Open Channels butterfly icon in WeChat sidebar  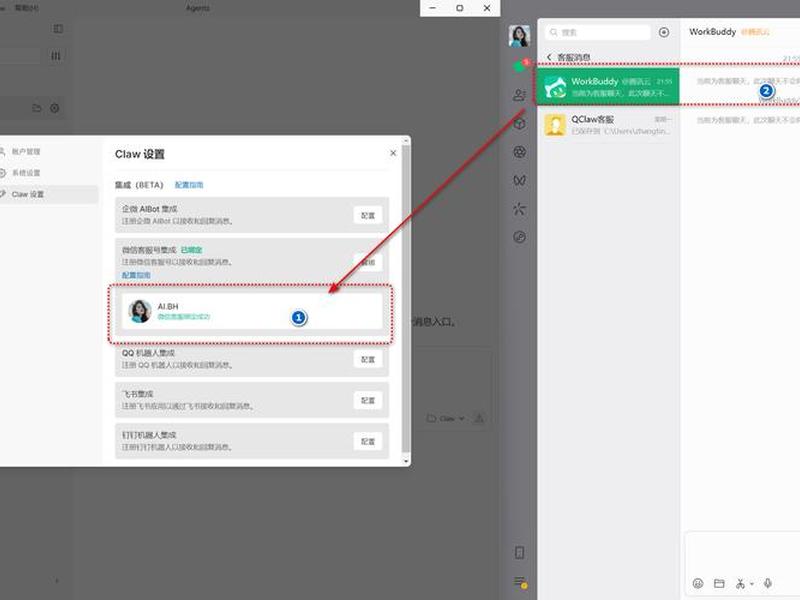[519, 180]
